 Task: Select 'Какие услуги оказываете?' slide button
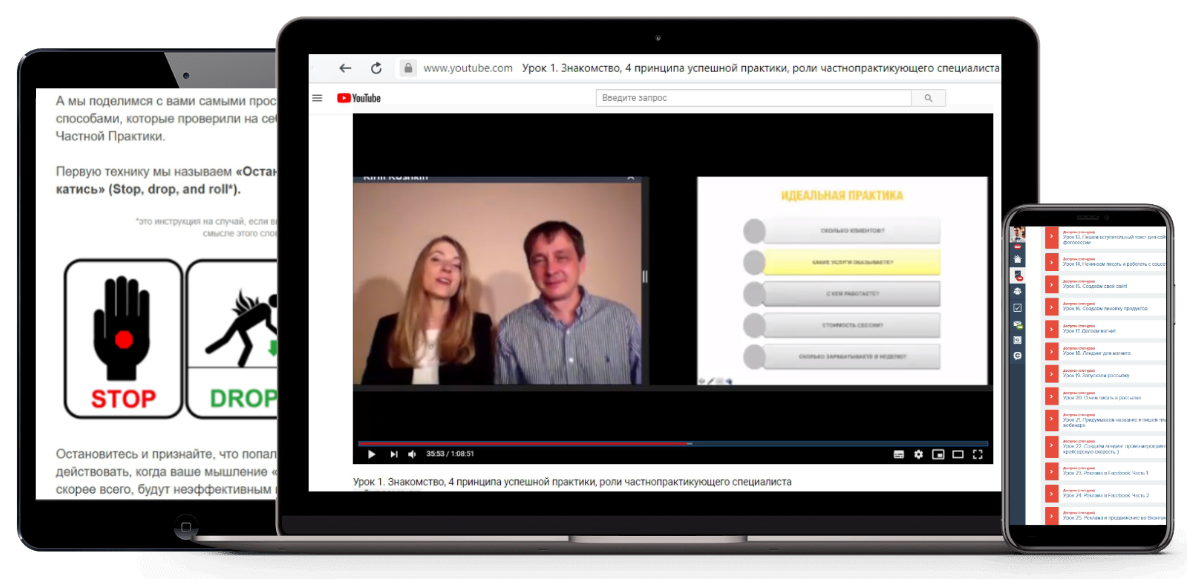[x=851, y=263]
